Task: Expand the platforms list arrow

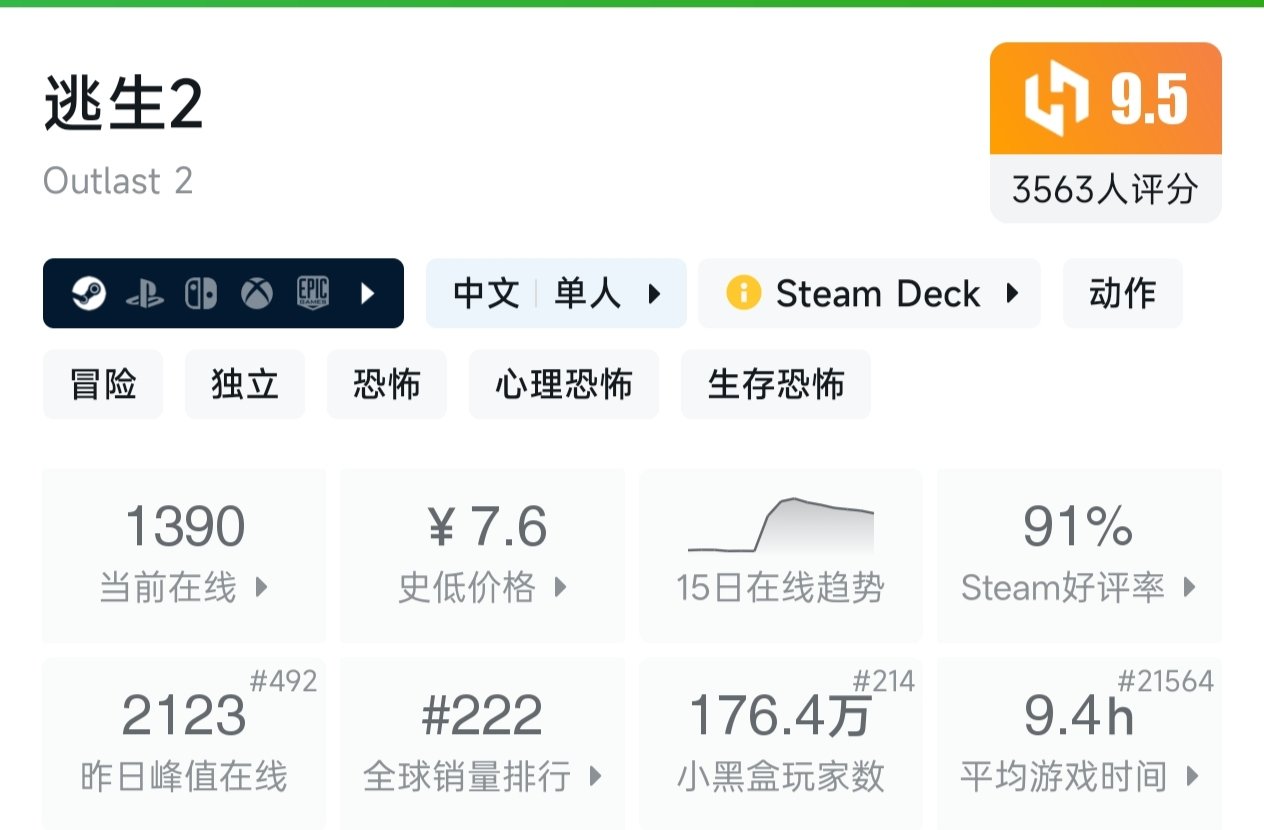Action: coord(367,293)
